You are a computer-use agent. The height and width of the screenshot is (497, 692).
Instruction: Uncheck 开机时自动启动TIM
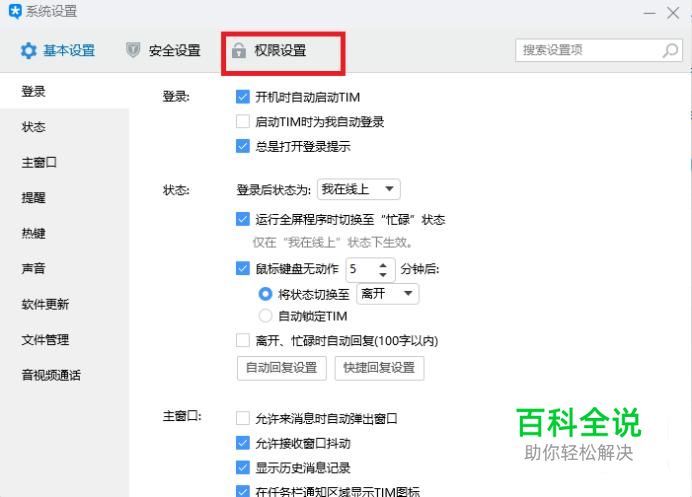(243, 97)
